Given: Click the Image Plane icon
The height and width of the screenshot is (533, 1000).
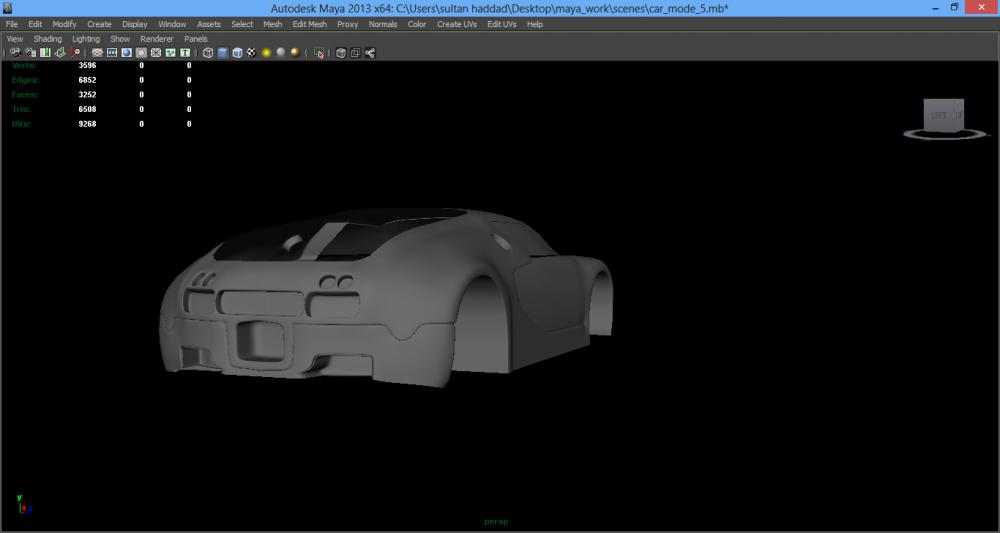Looking at the screenshot, I should pos(60,53).
